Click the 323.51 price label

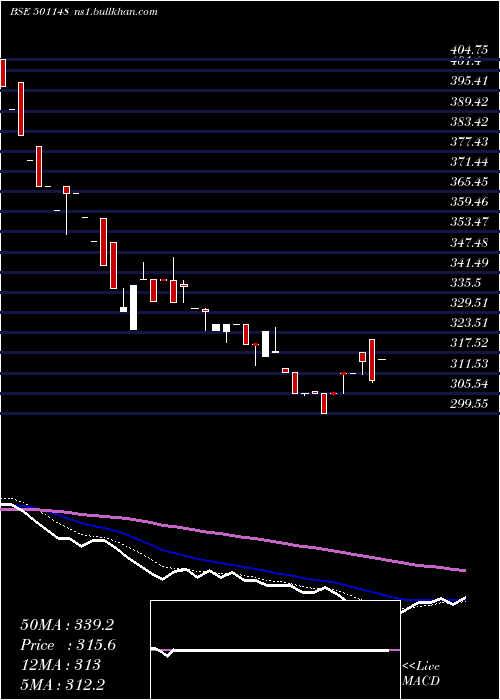[469, 323]
